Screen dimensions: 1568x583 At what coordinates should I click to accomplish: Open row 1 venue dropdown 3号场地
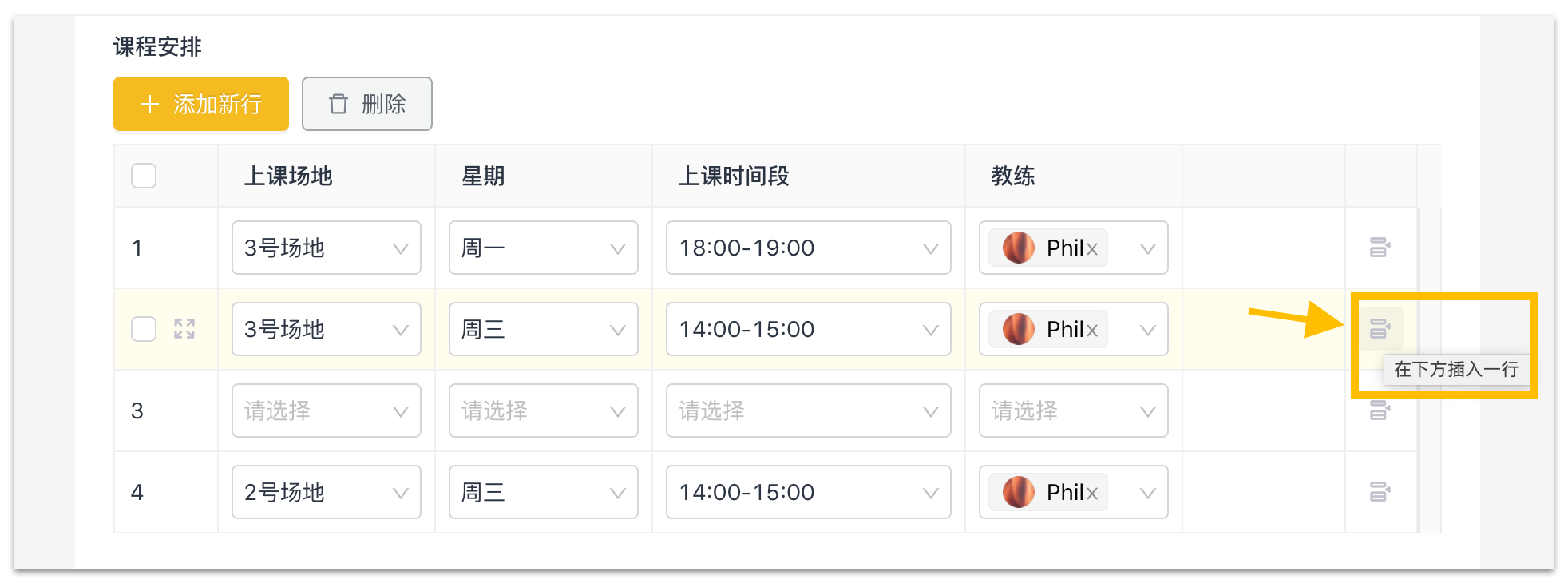(326, 248)
